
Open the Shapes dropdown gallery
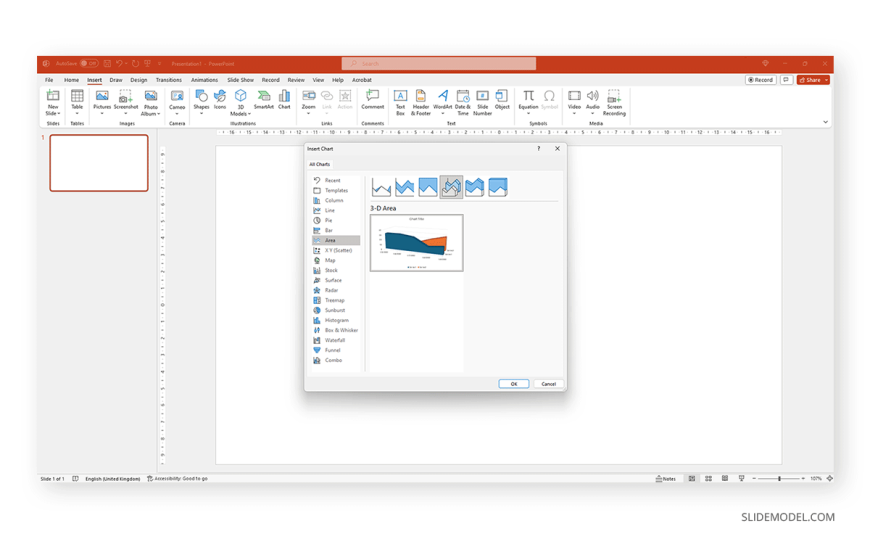point(201,113)
